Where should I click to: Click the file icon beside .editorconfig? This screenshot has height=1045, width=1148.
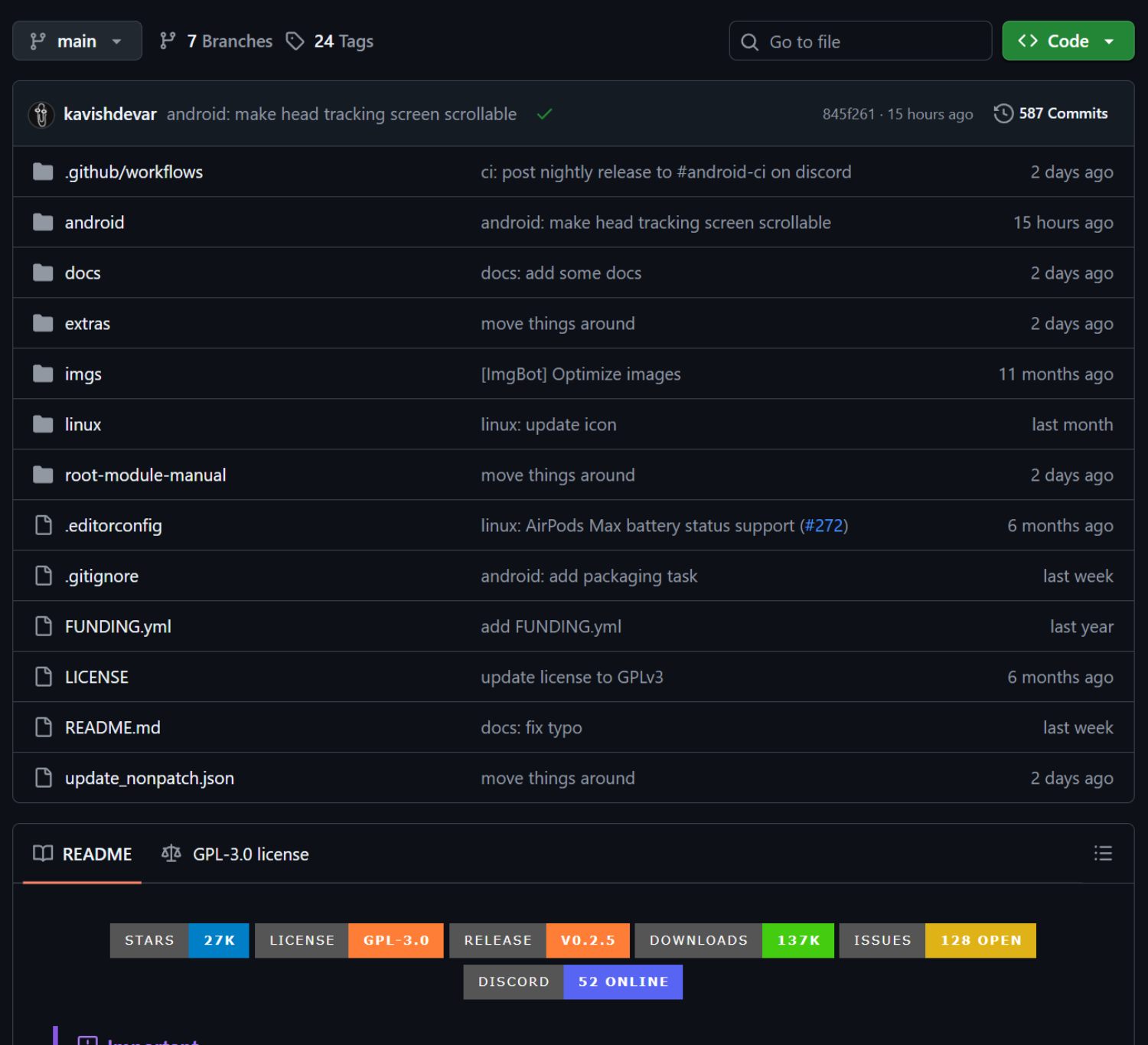click(44, 525)
